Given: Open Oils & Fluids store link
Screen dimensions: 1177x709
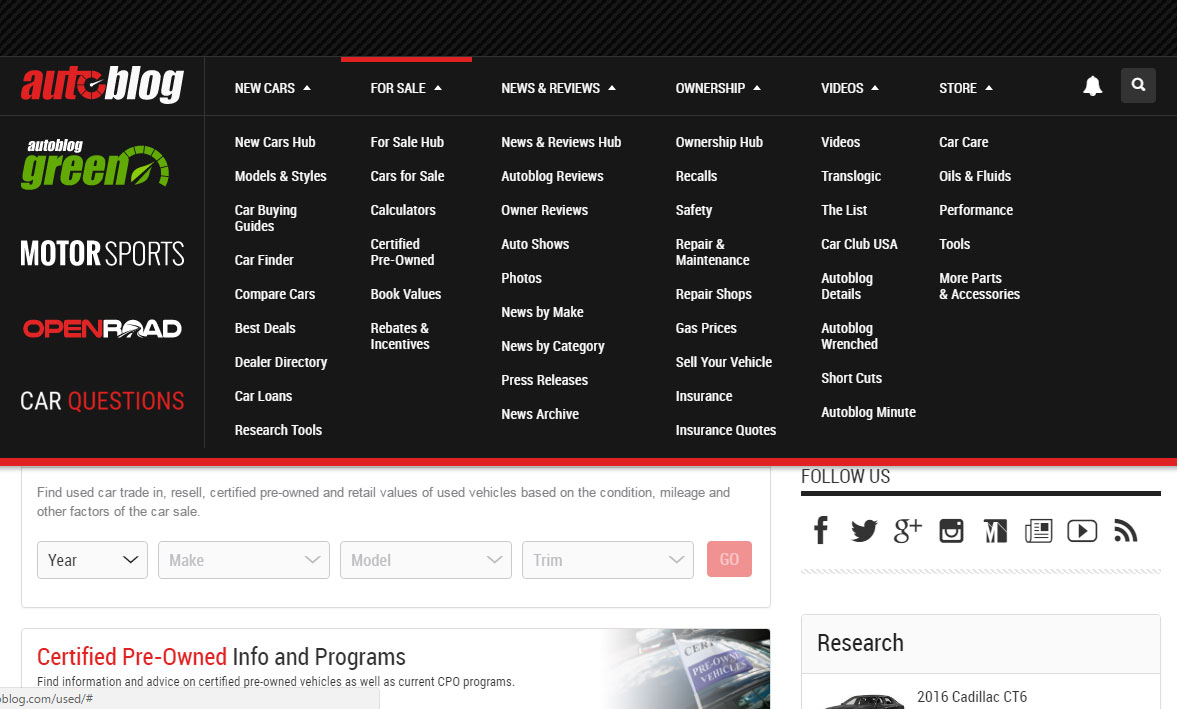Looking at the screenshot, I should [x=974, y=176].
